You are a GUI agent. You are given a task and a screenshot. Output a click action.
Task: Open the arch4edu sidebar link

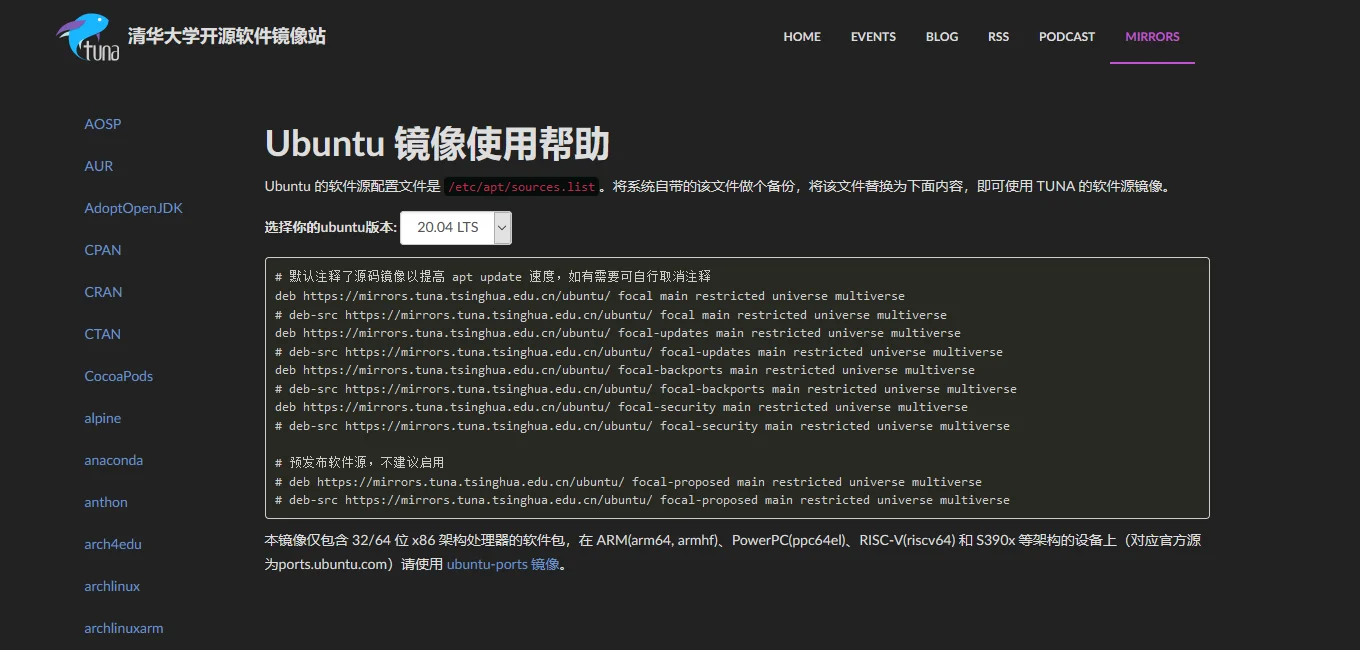(113, 544)
